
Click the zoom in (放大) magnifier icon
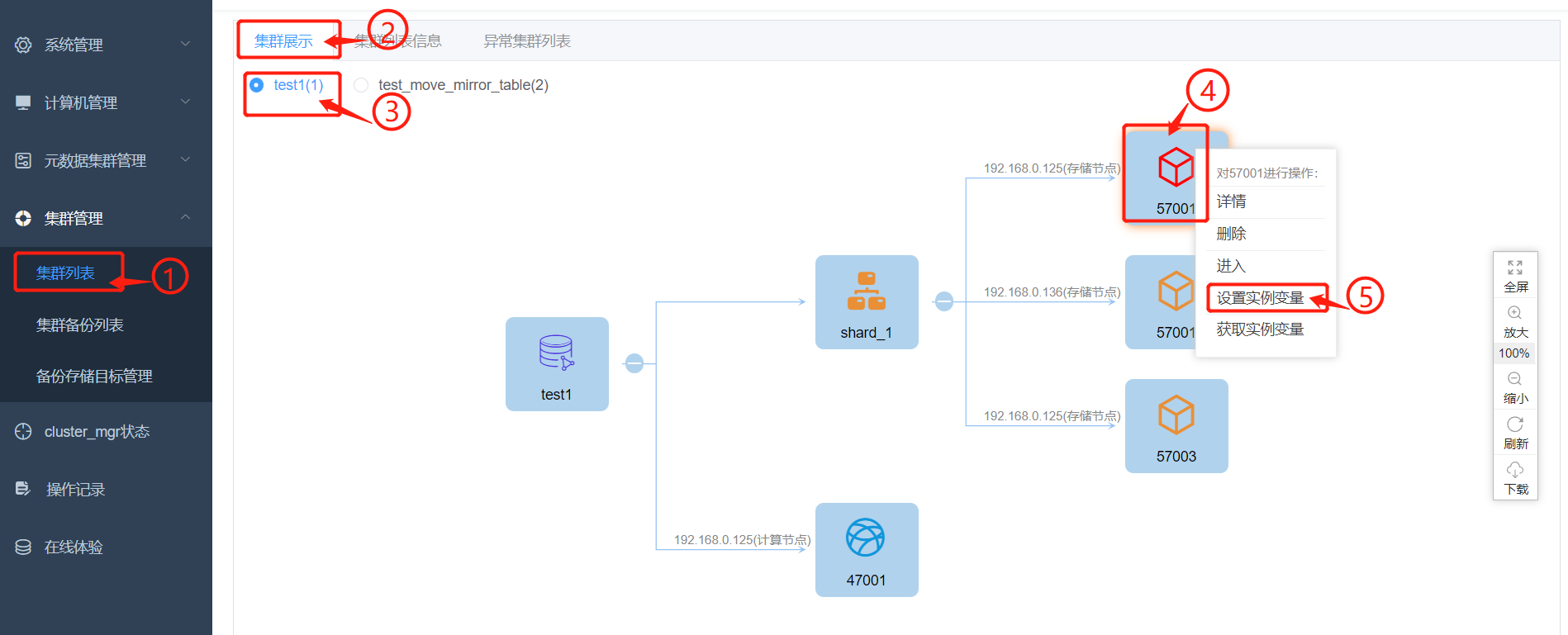point(1514,313)
